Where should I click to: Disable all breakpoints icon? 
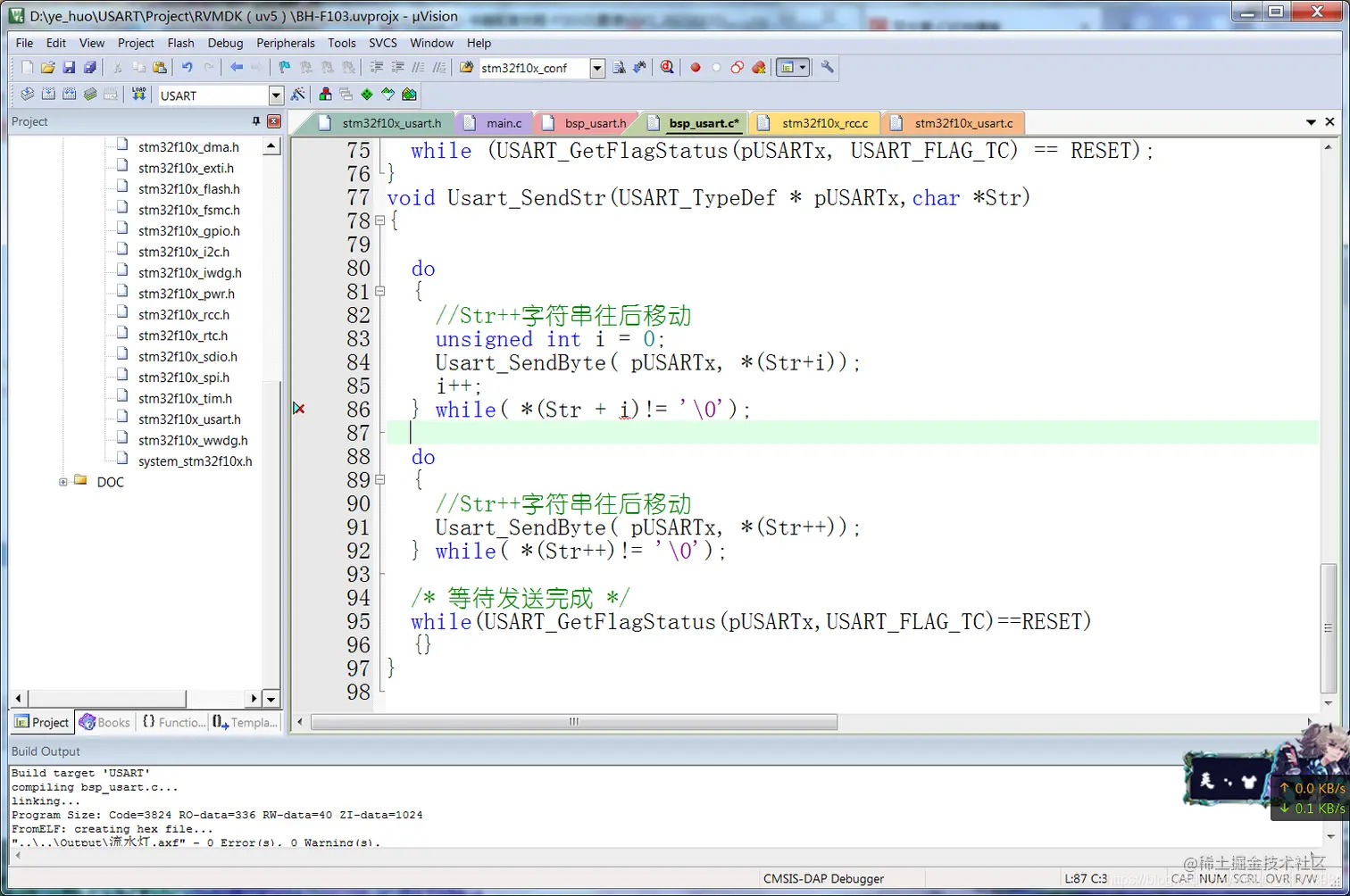[737, 67]
